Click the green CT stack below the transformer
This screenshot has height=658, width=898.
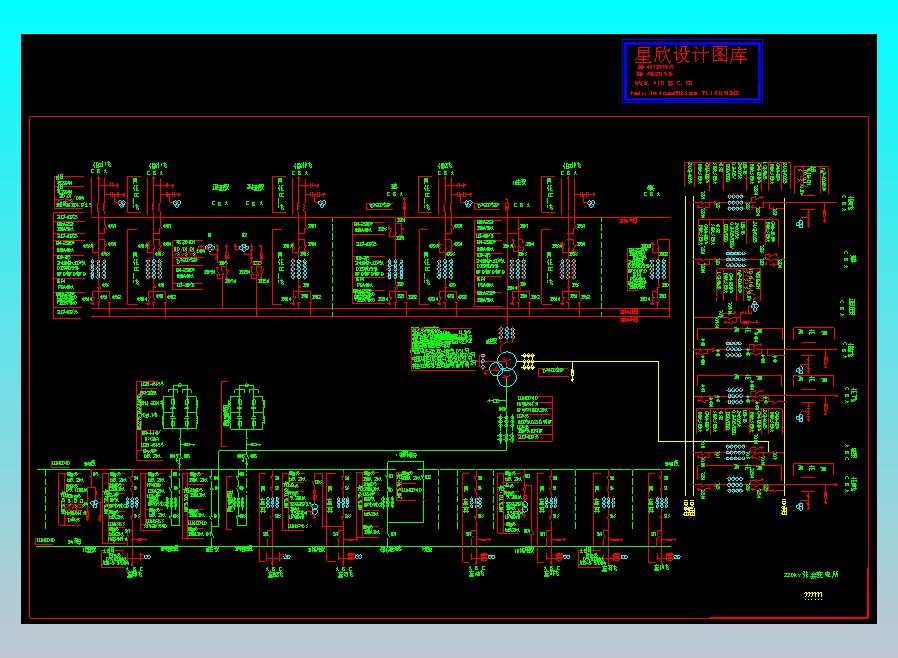pyautogui.click(x=506, y=428)
